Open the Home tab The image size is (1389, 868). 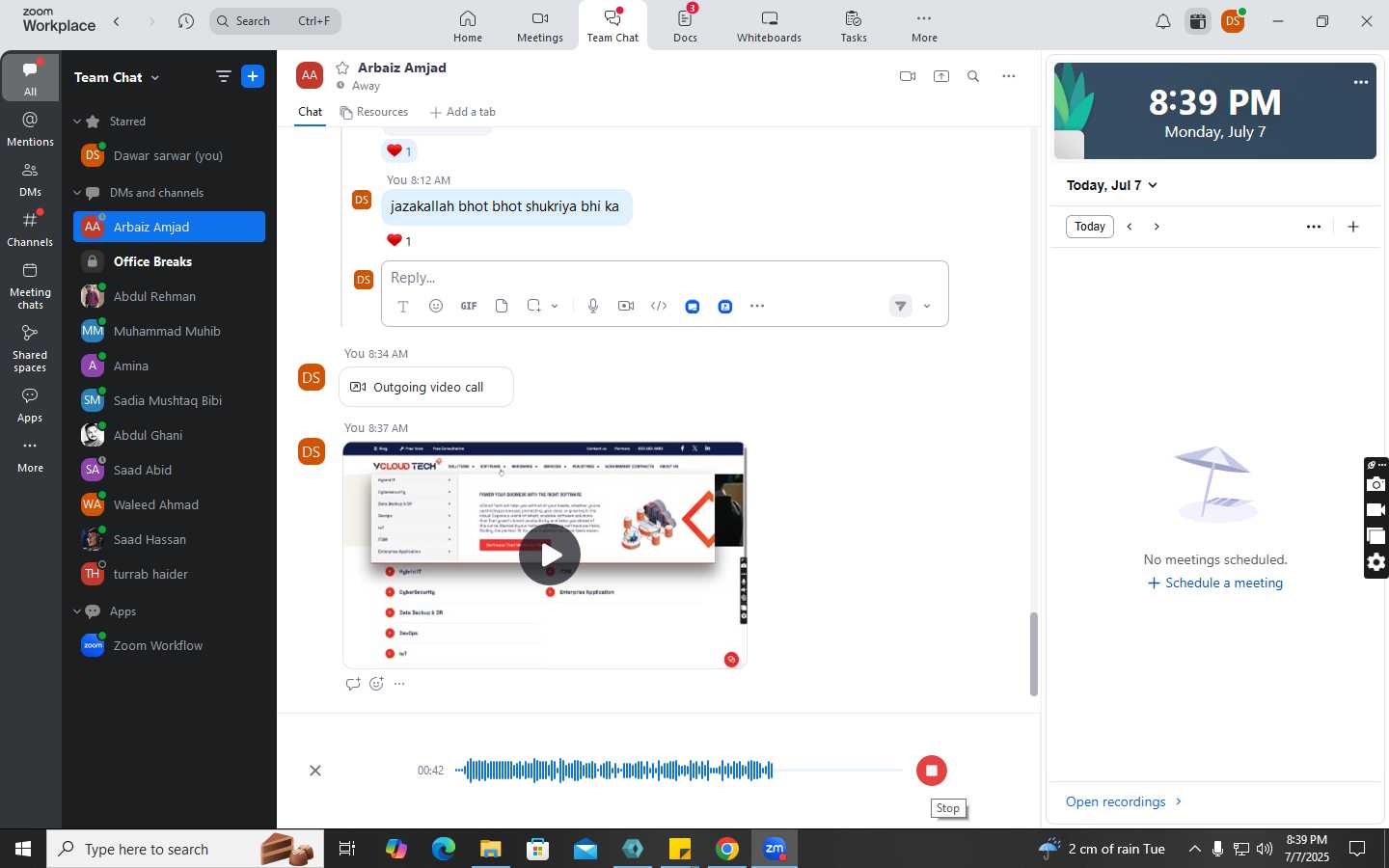[468, 26]
